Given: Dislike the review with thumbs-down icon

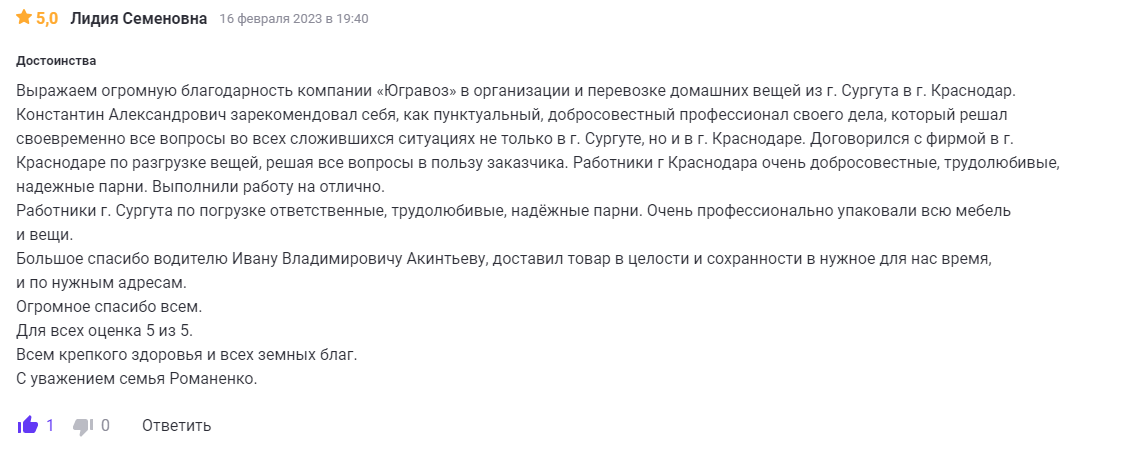Looking at the screenshot, I should [x=83, y=426].
